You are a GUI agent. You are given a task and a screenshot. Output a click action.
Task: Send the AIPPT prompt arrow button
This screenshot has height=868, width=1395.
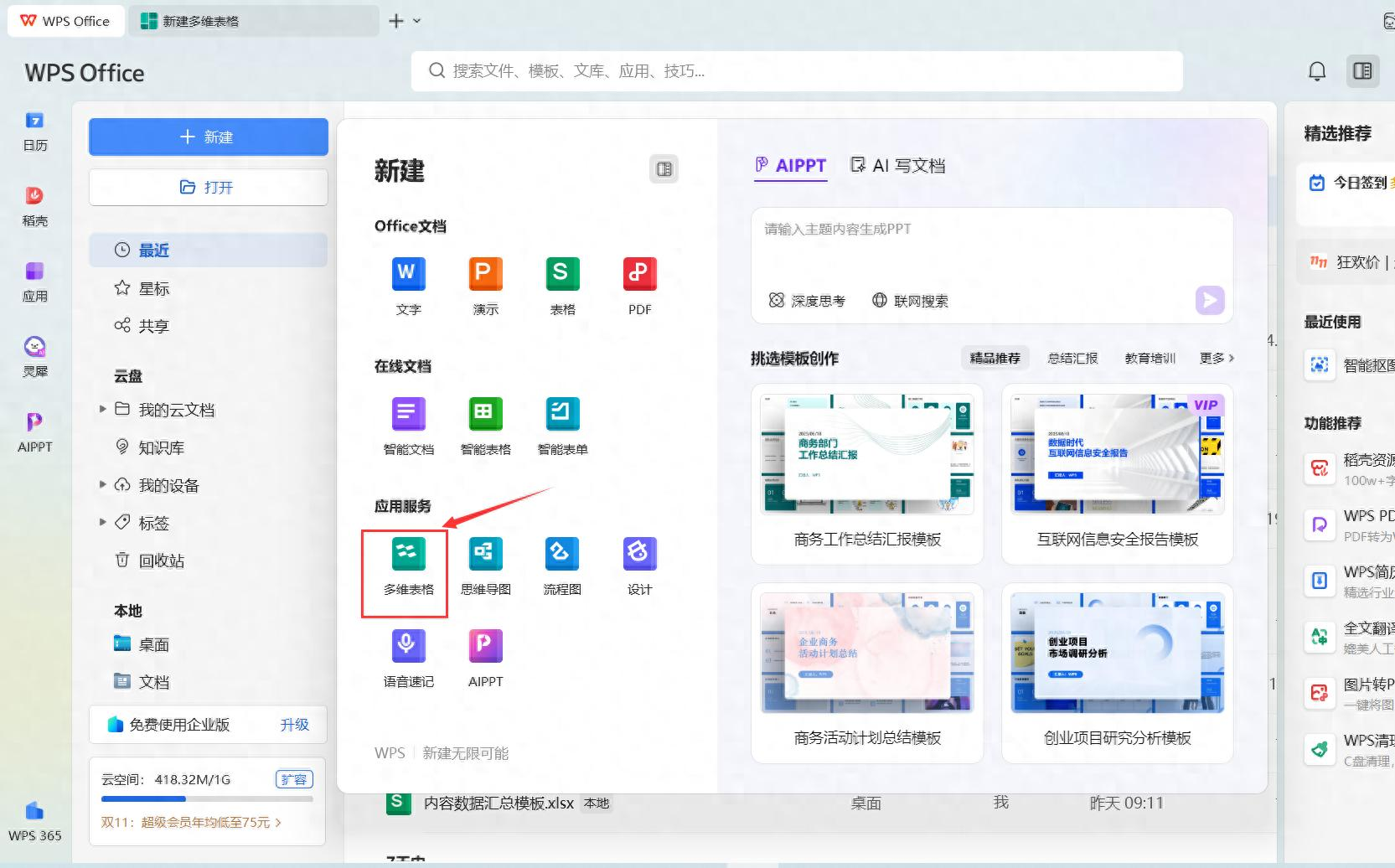(x=1210, y=300)
